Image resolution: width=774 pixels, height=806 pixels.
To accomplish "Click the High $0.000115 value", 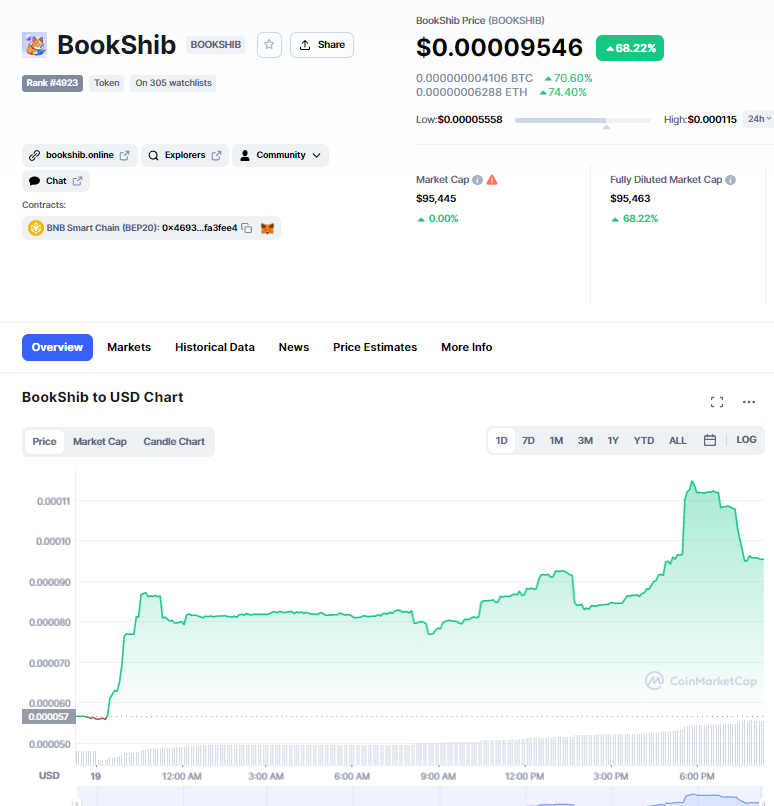I will pos(712,119).
